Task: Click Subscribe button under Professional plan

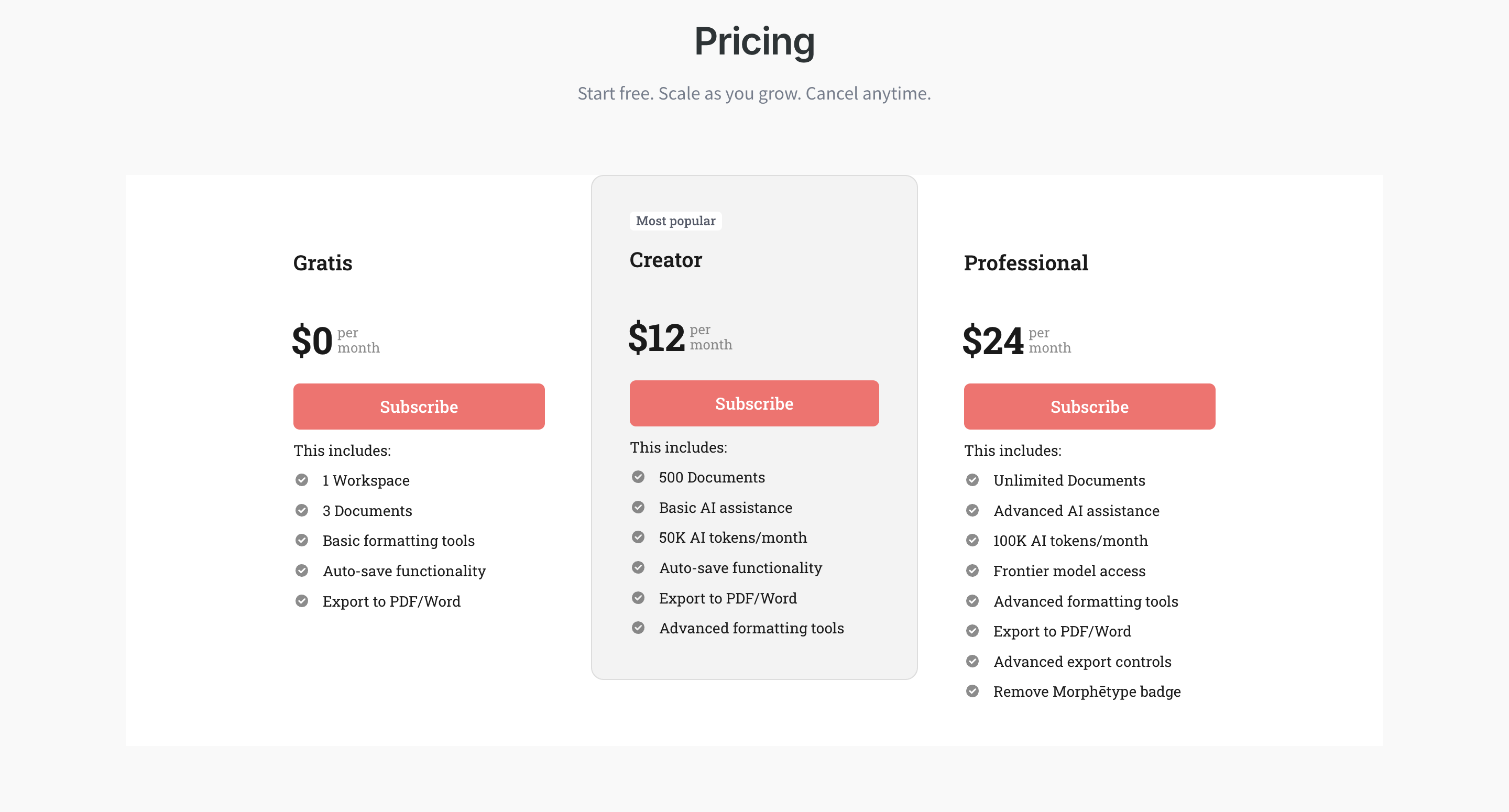Action: click(1090, 407)
